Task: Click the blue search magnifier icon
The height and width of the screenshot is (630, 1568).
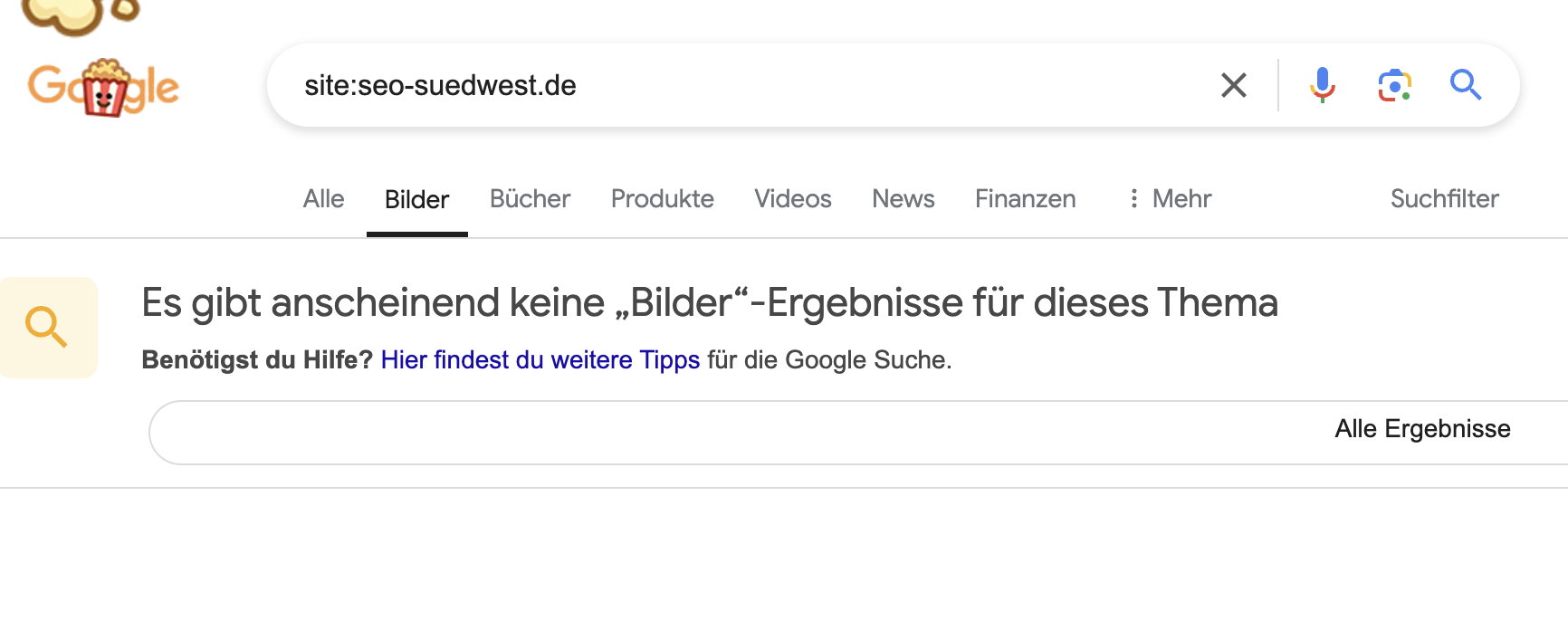Action: point(1467,85)
